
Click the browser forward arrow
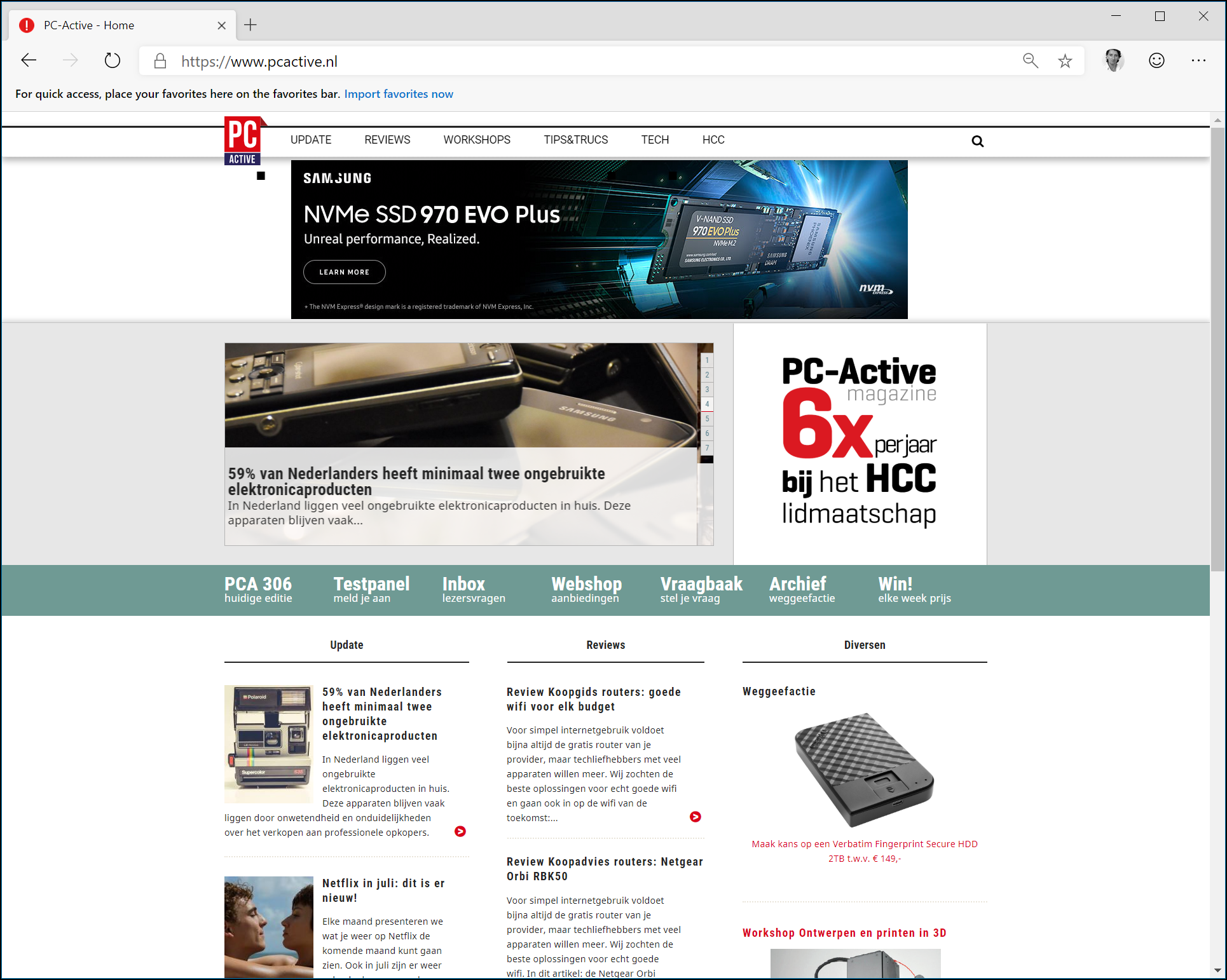tap(71, 61)
